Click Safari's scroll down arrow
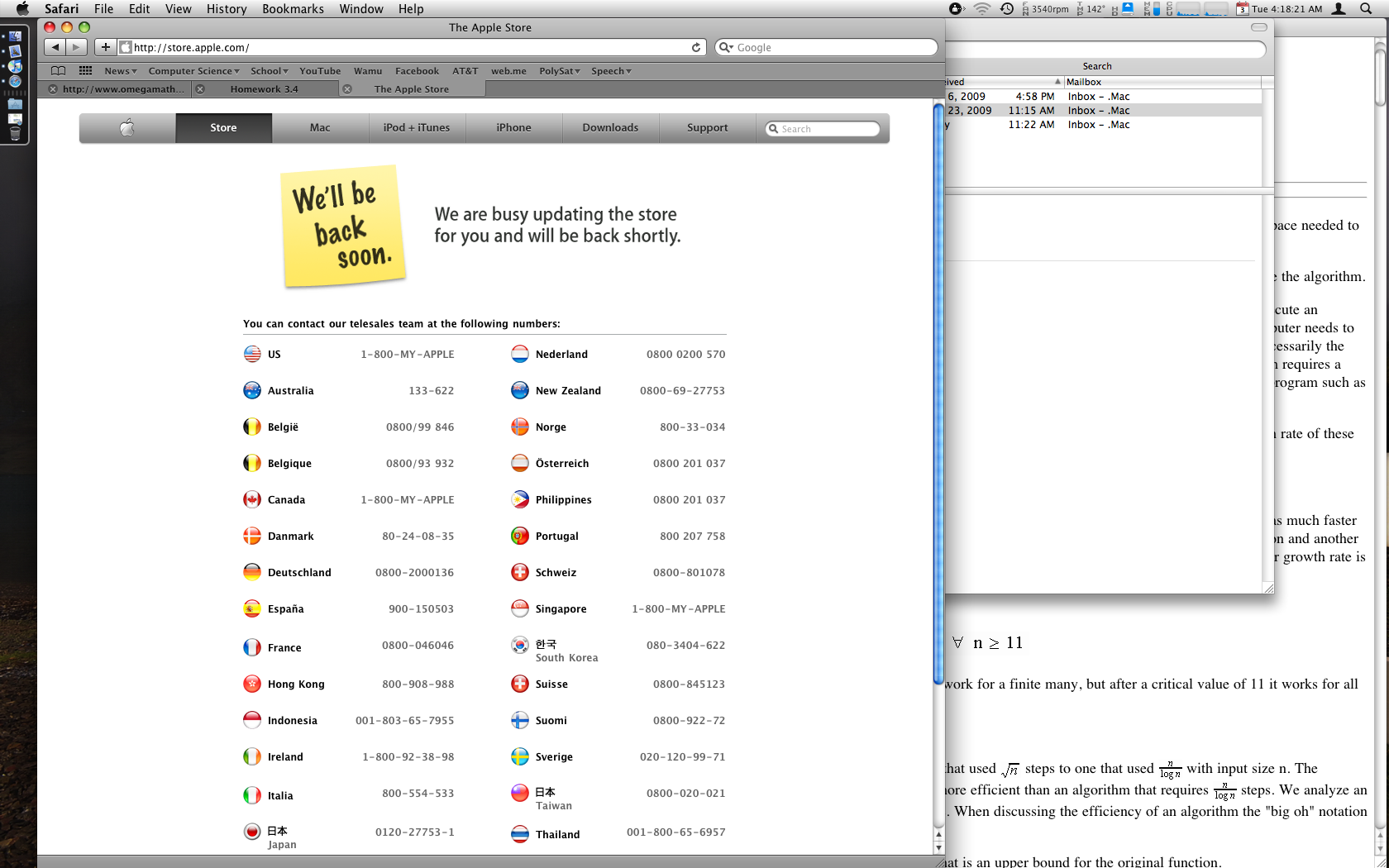This screenshot has width=1389, height=868. (938, 848)
